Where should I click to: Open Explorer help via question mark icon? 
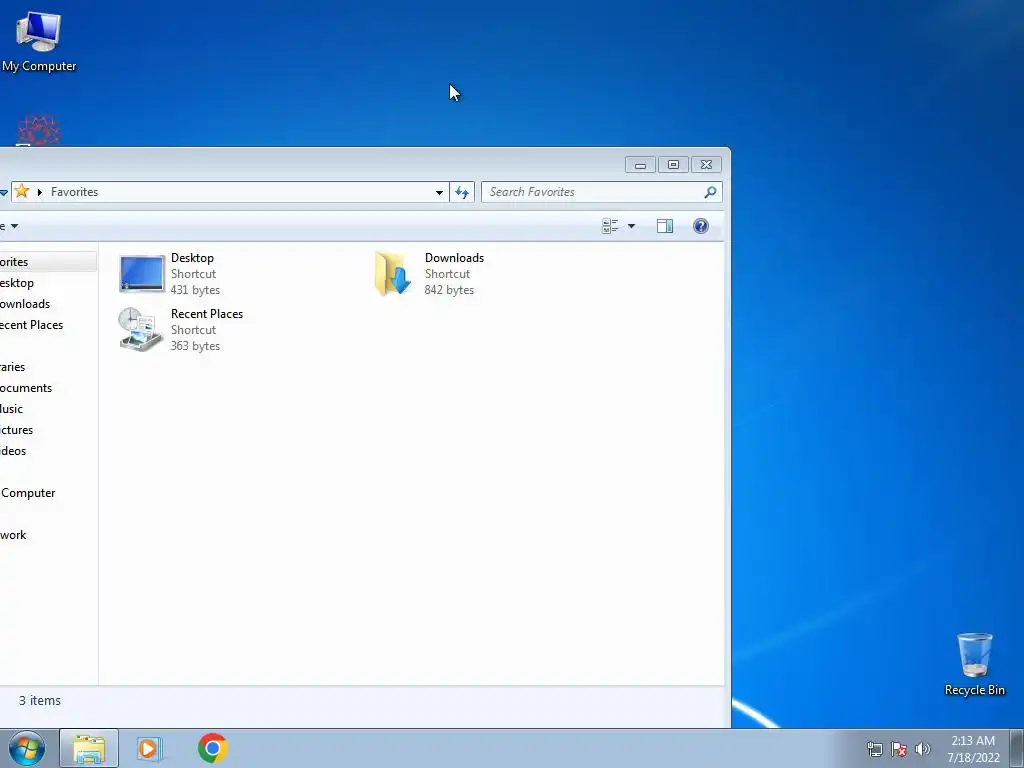coord(701,226)
